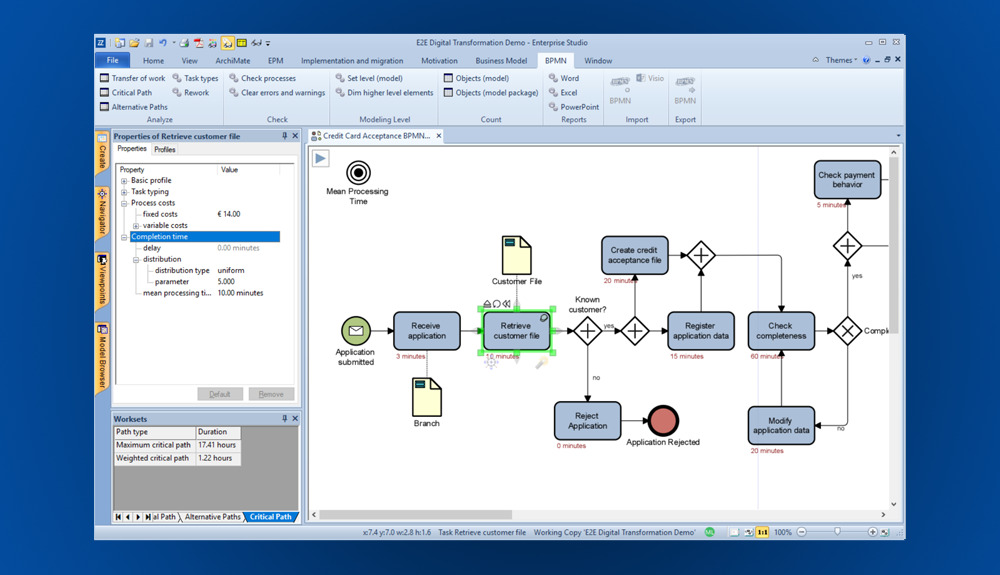Count Objects (model)
The image size is (1000, 575).
pyautogui.click(x=476, y=78)
